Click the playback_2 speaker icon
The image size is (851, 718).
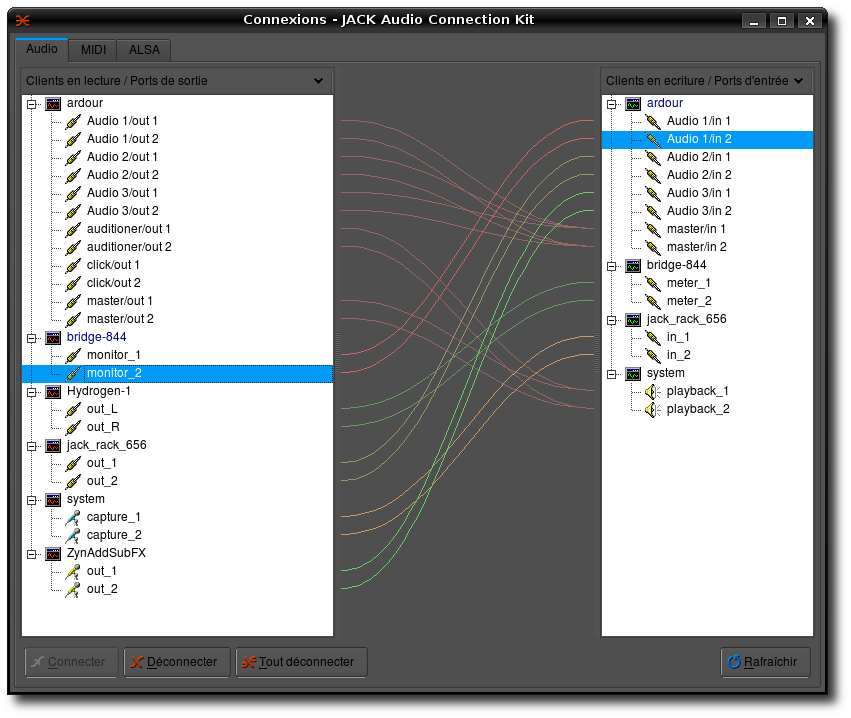pyautogui.click(x=653, y=409)
